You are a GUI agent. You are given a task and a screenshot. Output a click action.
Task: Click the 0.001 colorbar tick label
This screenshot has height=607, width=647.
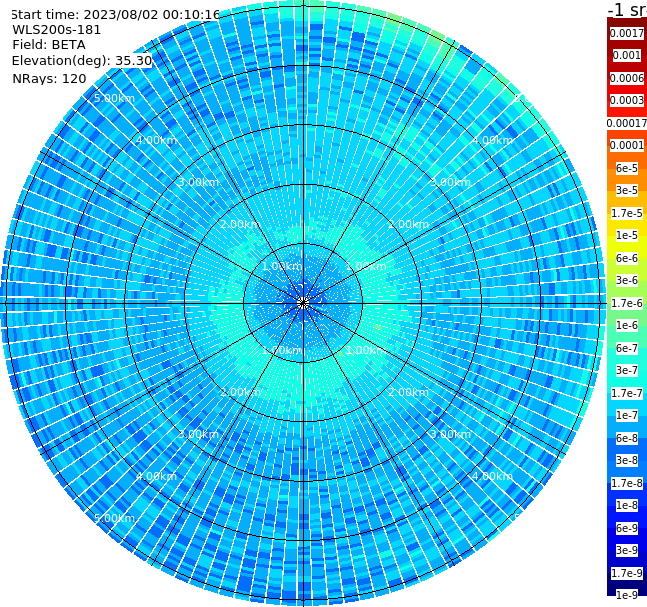pos(627,55)
